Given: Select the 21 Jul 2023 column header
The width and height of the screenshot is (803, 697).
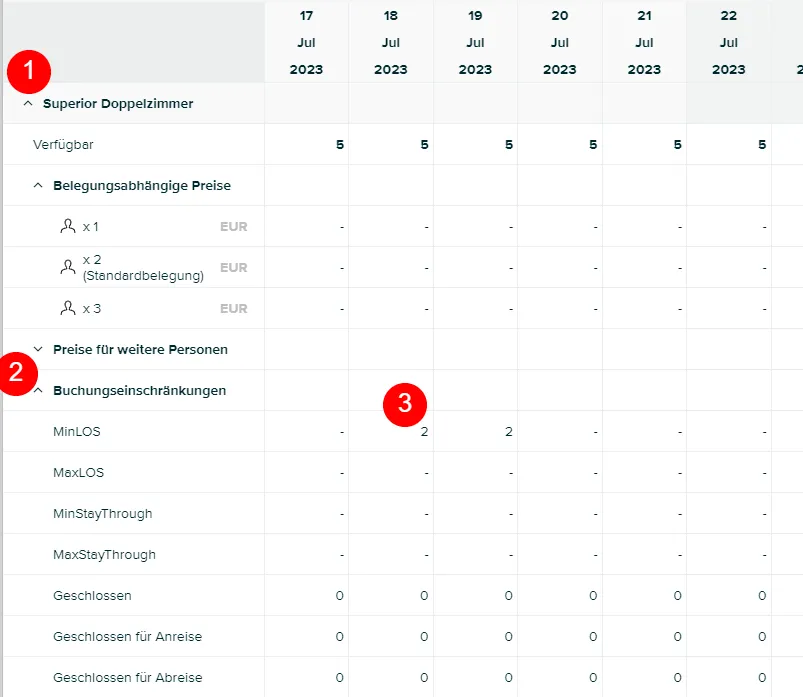Looking at the screenshot, I should (644, 43).
